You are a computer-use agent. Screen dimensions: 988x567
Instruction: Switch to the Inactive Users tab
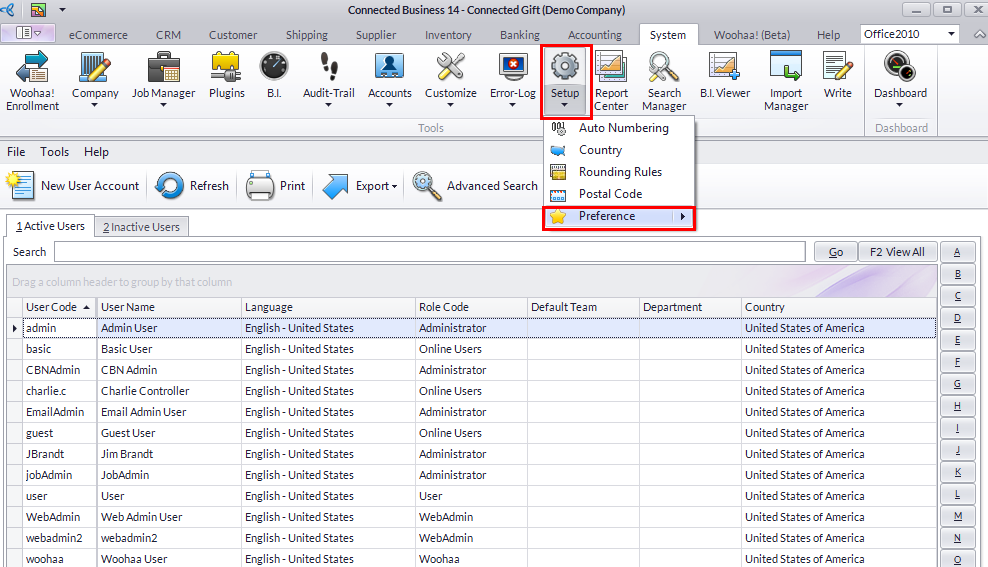coord(141,227)
